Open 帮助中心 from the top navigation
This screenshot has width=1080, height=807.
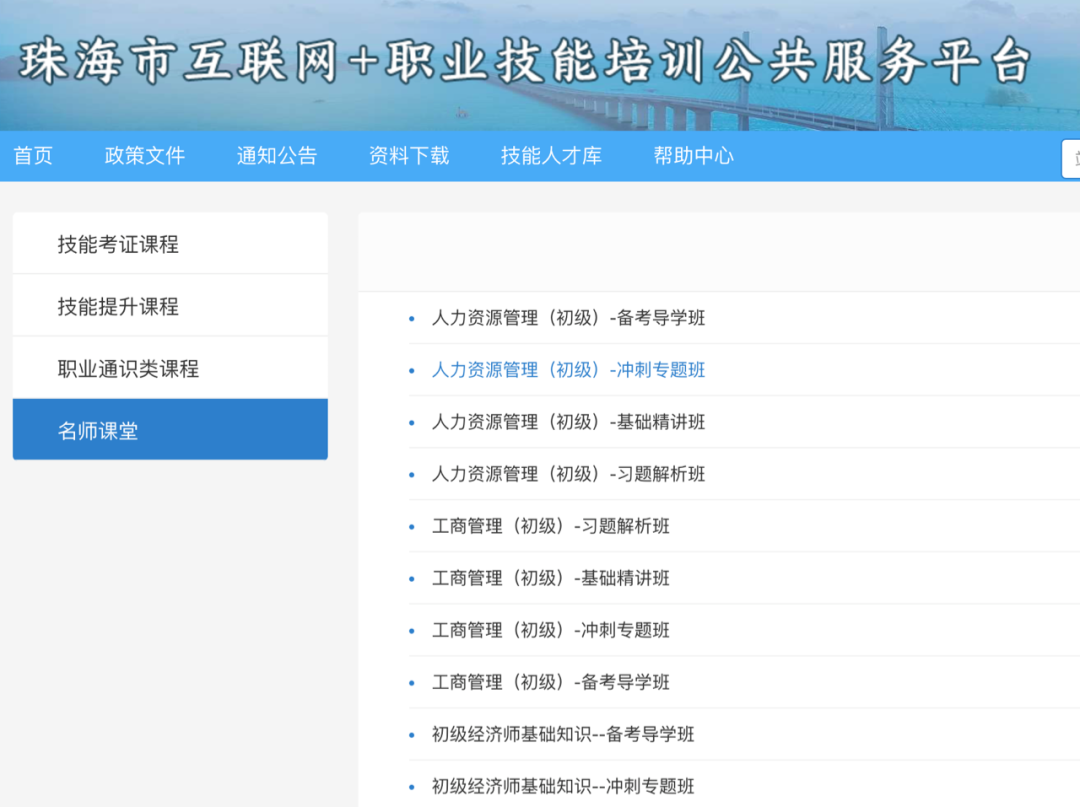point(693,156)
